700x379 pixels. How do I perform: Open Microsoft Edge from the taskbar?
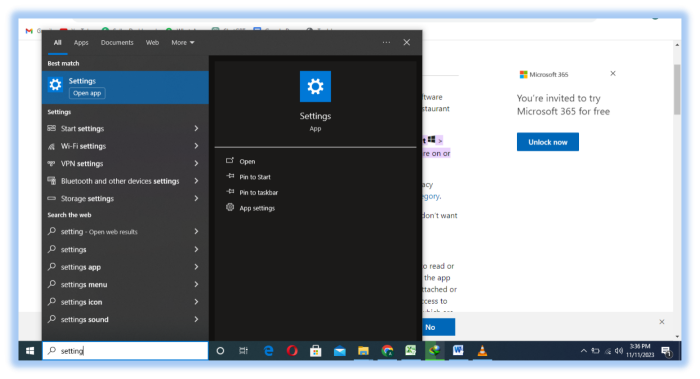[x=268, y=351]
